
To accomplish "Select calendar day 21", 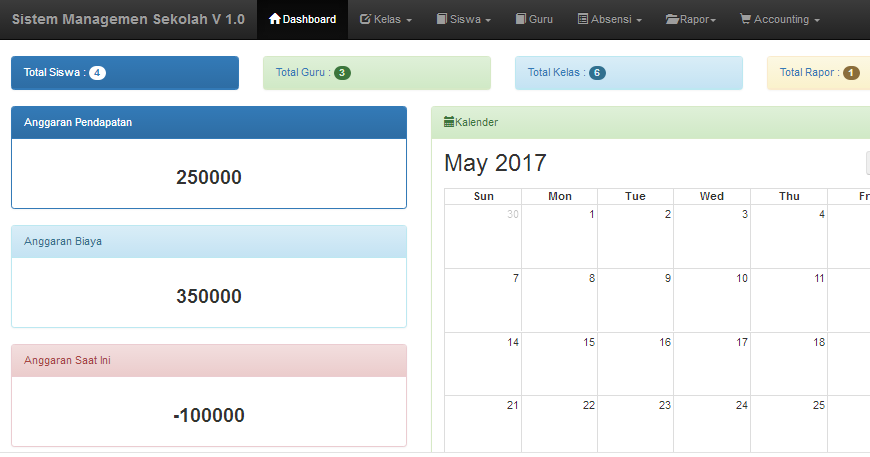I will coord(513,405).
